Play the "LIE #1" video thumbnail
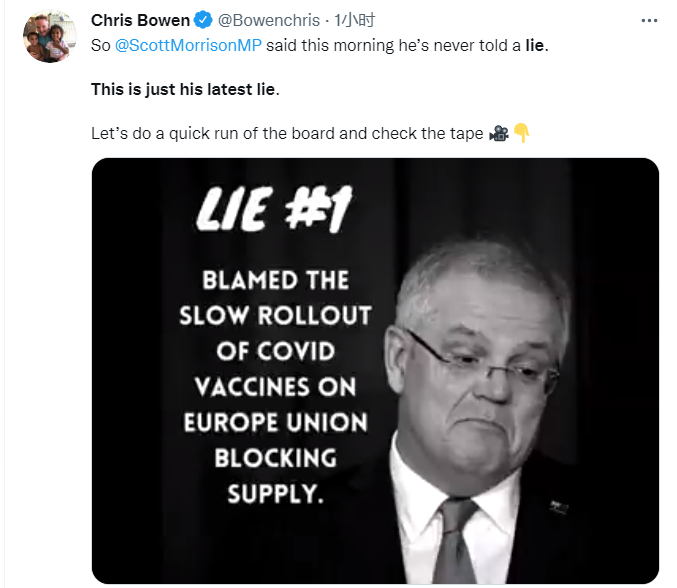Image resolution: width=677 pixels, height=588 pixels. click(x=375, y=370)
